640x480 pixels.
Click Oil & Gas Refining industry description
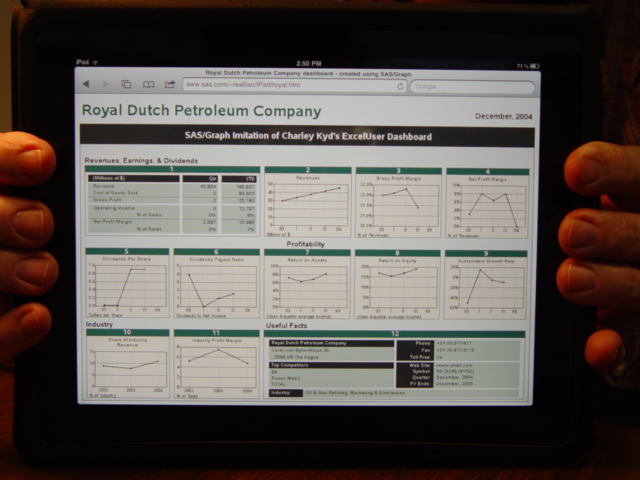pos(355,393)
